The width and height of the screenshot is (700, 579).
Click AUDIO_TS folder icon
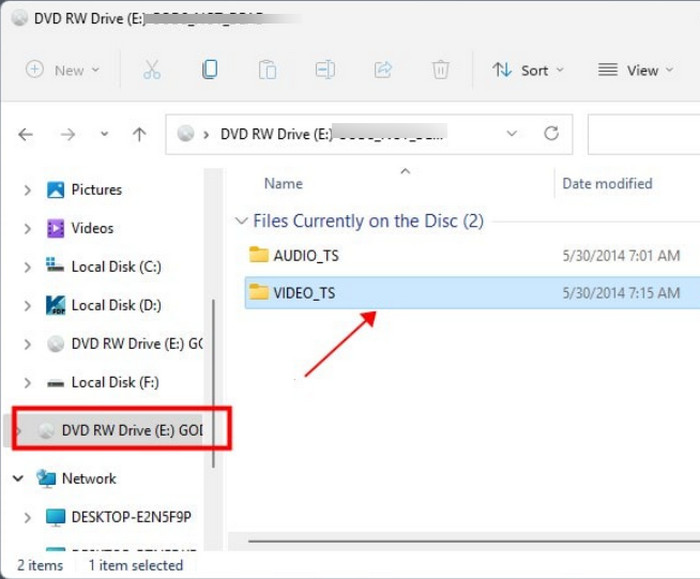coord(258,254)
